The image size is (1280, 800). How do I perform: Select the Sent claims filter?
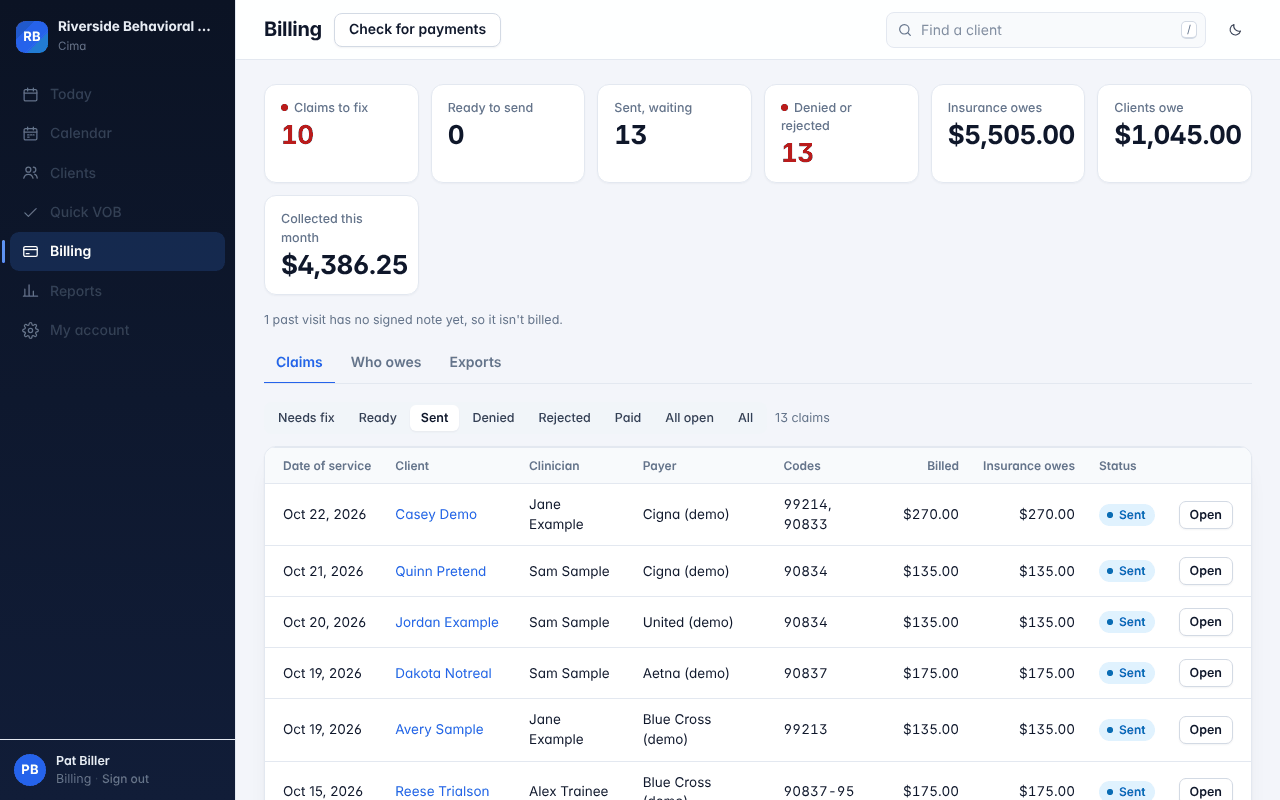click(434, 418)
